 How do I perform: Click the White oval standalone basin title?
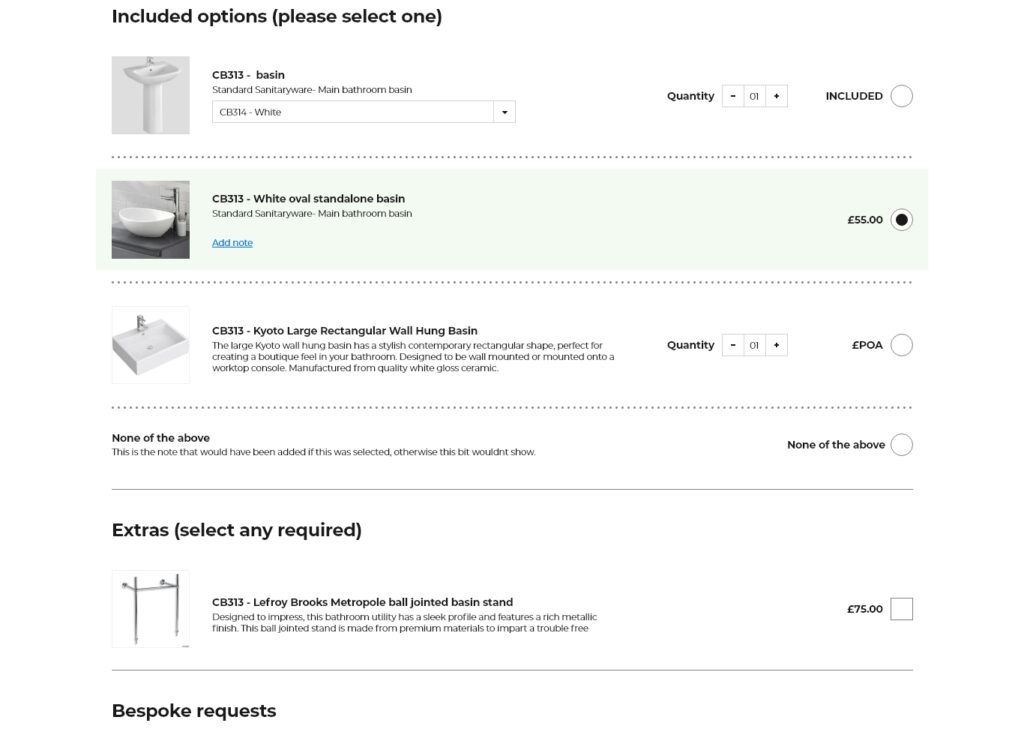(308, 199)
